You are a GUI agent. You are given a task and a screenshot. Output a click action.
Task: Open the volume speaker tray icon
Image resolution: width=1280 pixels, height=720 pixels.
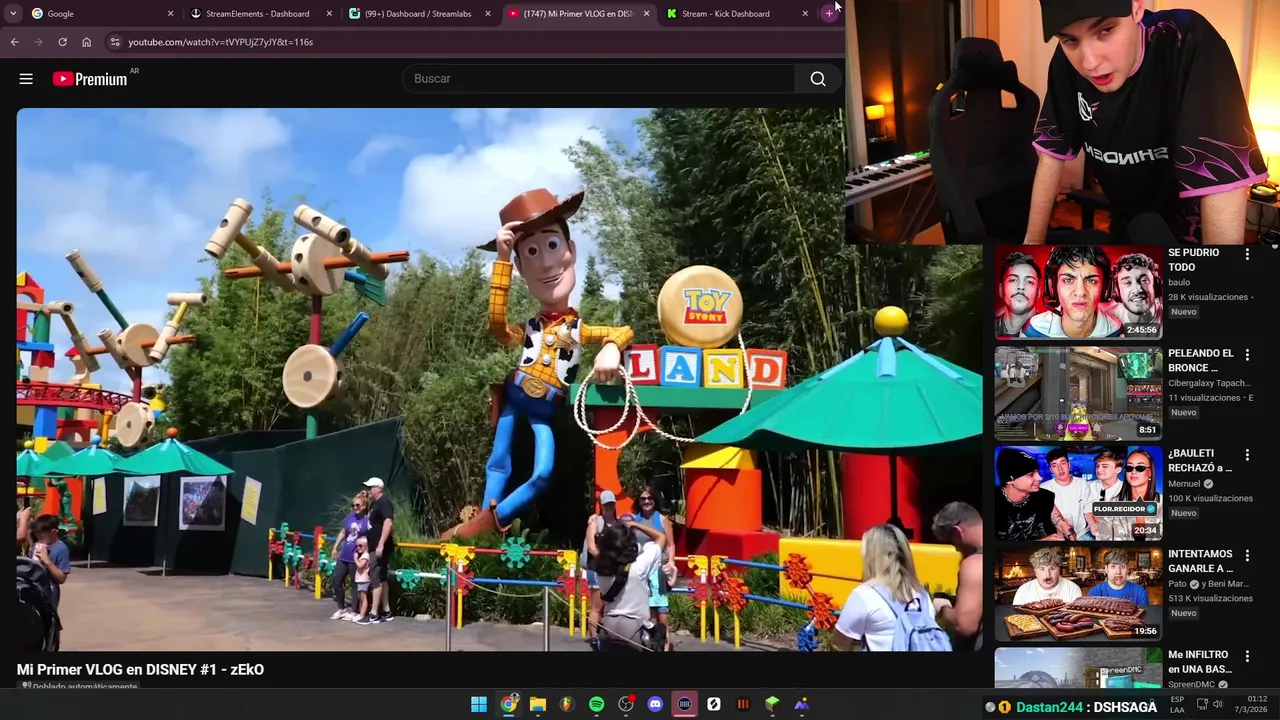click(1217, 705)
